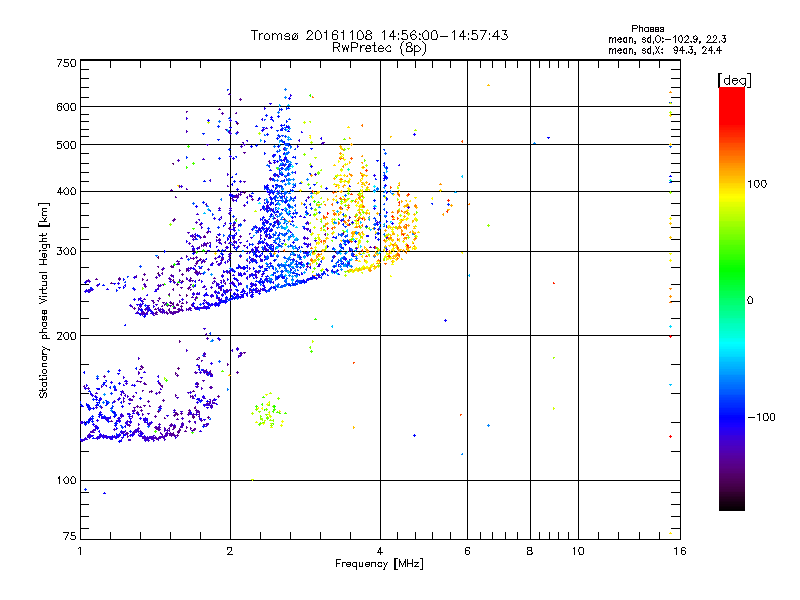Click y-axis tick label '500'
The height and width of the screenshot is (600, 800).
[66, 145]
